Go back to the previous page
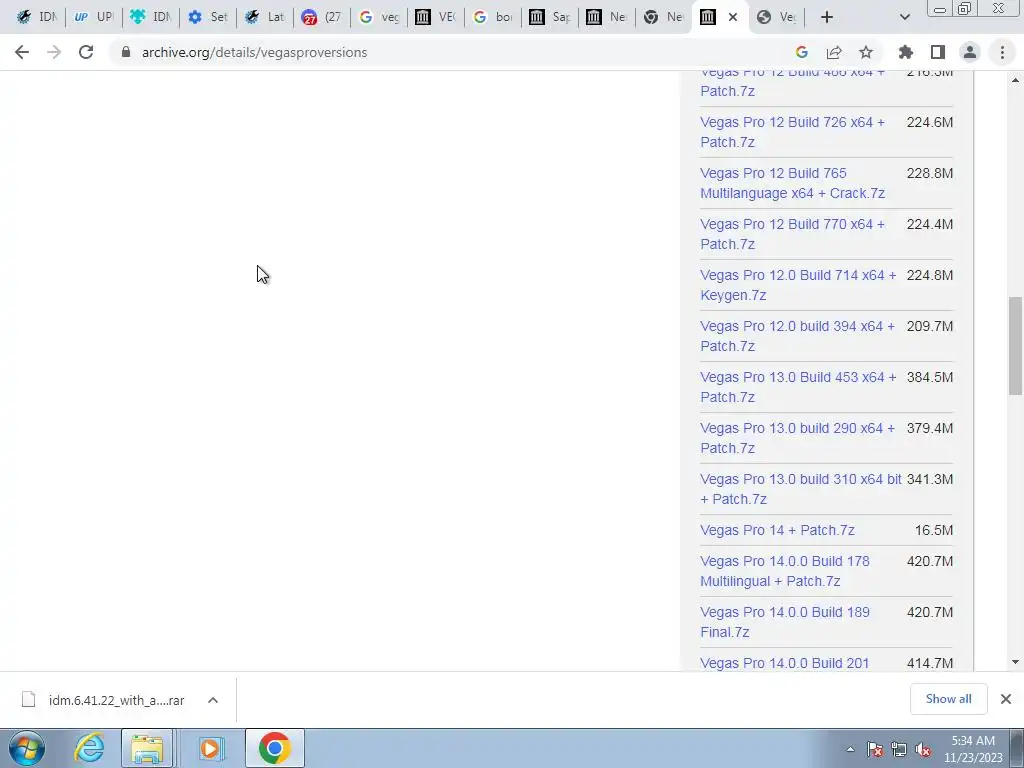The height and width of the screenshot is (768, 1024). tap(22, 52)
